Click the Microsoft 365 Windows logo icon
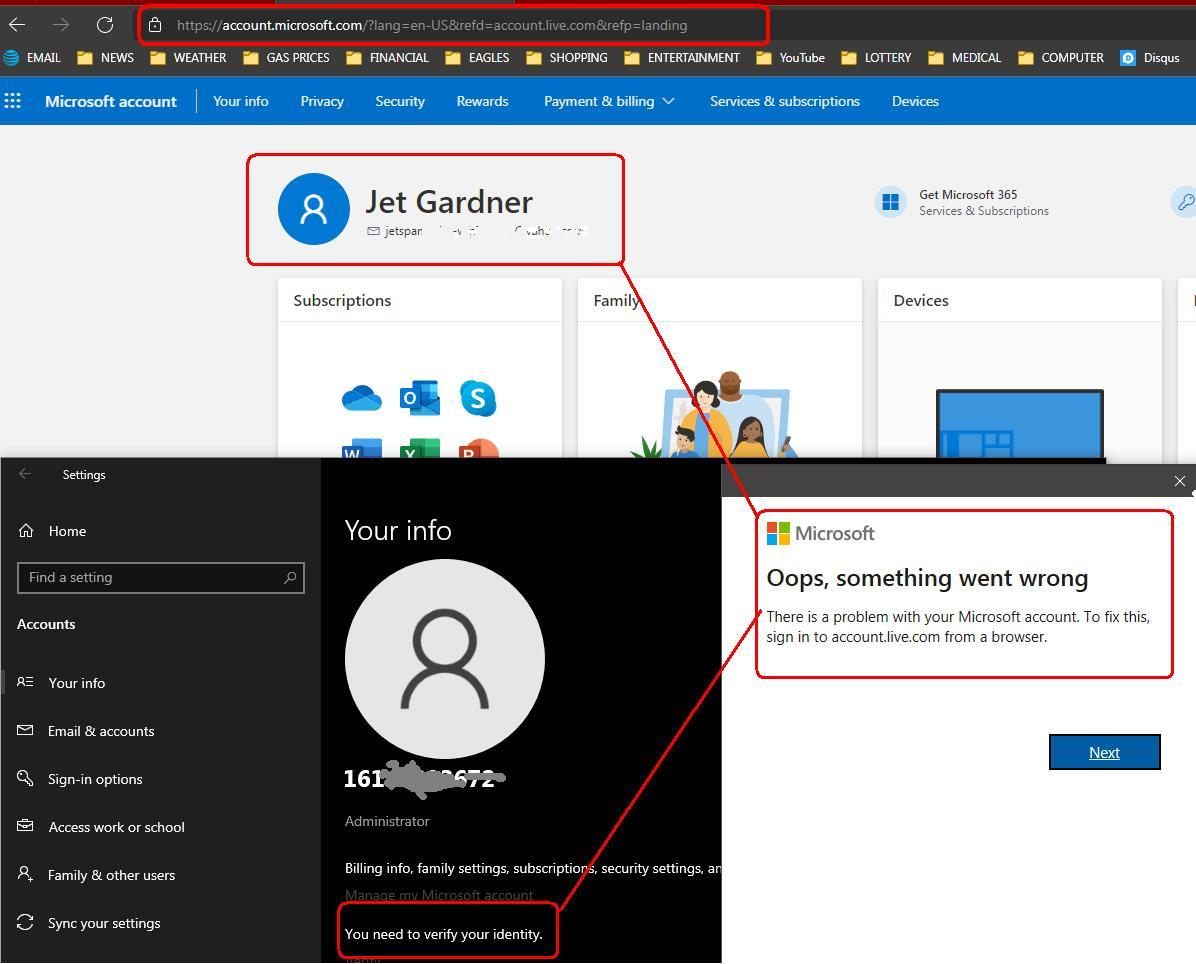This screenshot has height=964, width=1196. click(890, 202)
